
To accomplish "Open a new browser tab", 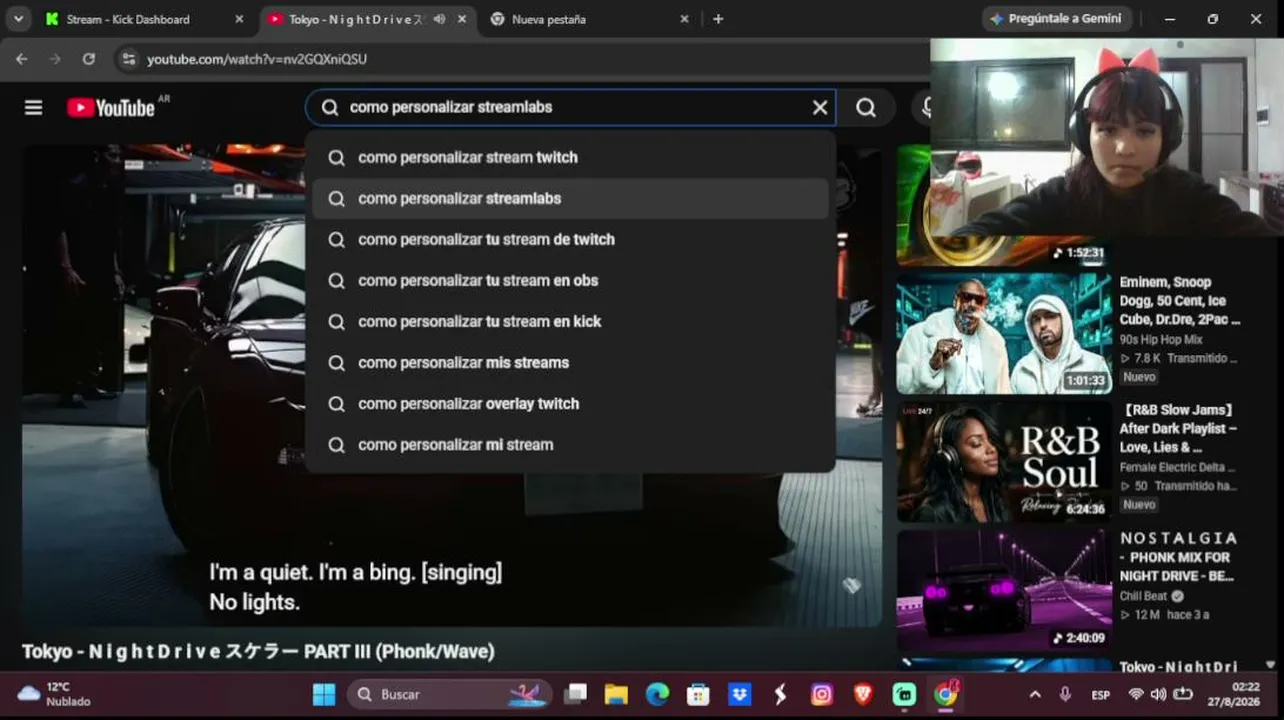I will pos(718,19).
